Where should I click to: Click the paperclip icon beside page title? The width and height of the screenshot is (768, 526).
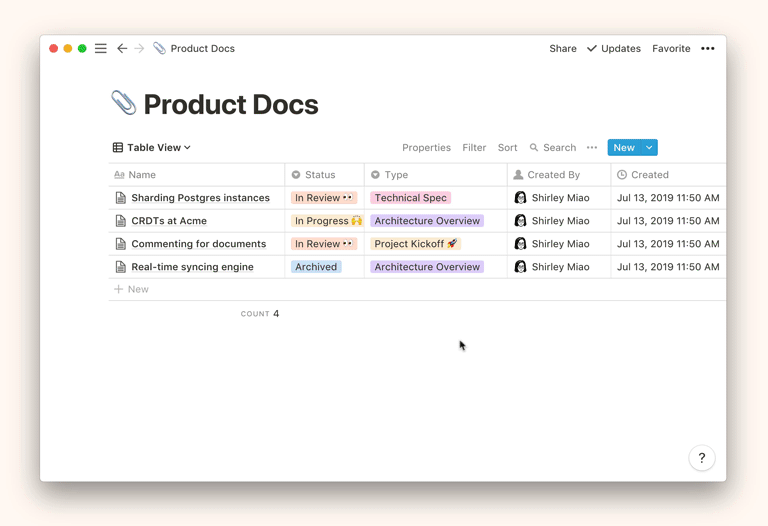(x=123, y=103)
